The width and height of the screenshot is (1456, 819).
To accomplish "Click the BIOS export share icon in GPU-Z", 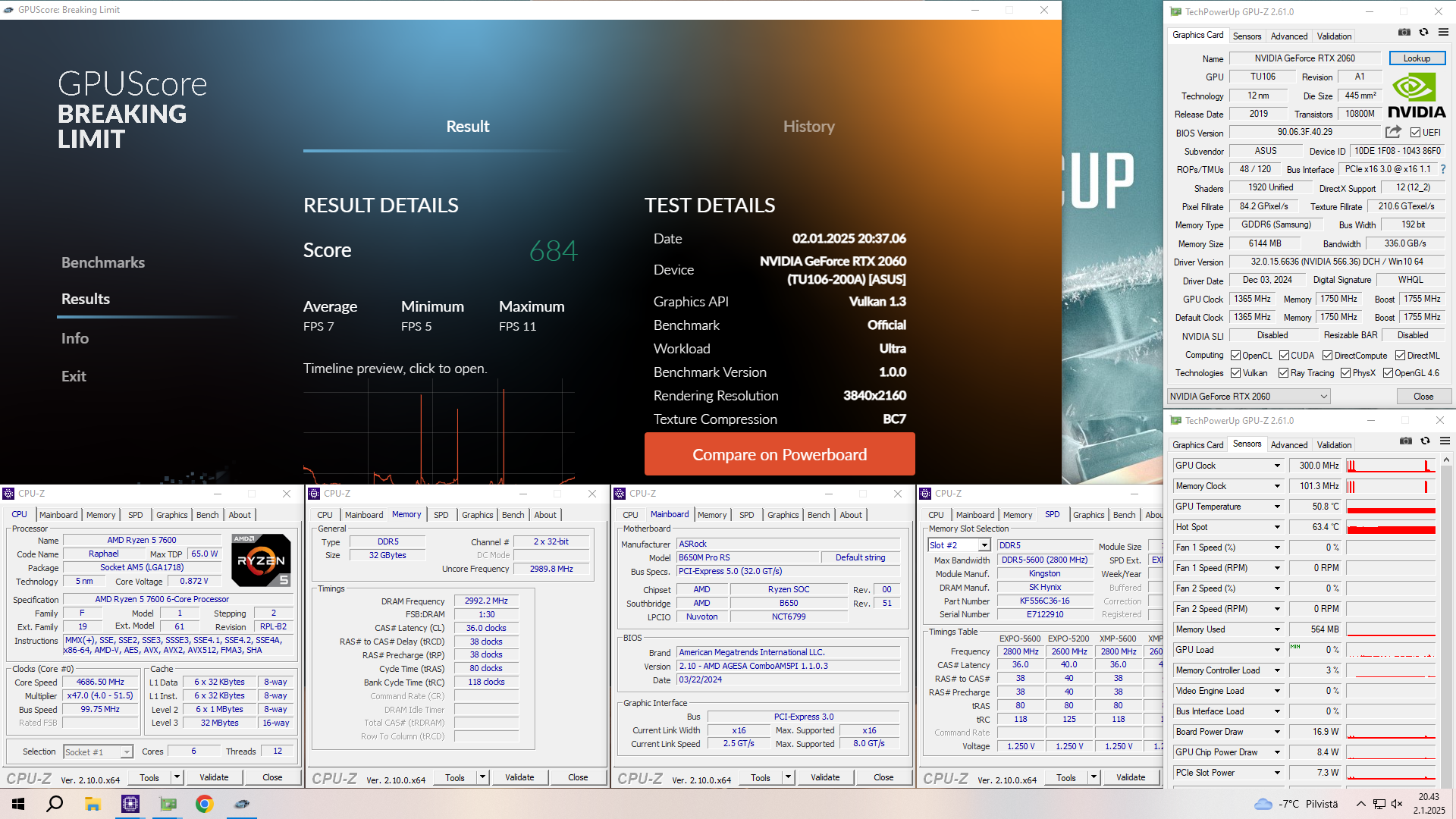I will [x=1393, y=132].
